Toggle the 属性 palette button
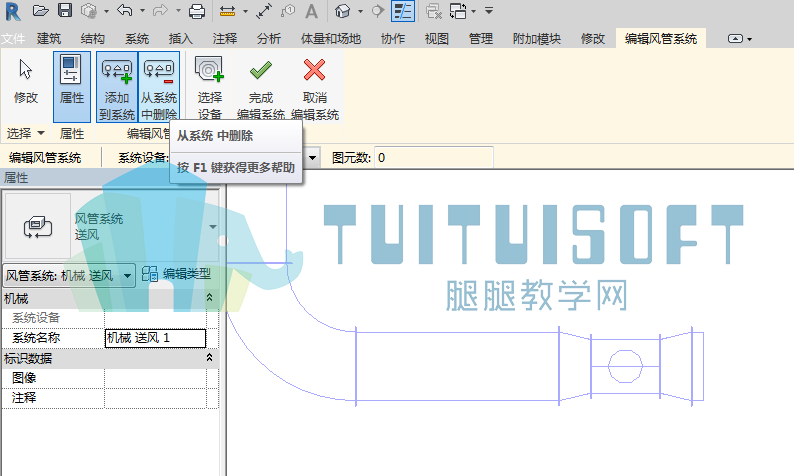Viewport: 794px width, 476px height. [72, 86]
